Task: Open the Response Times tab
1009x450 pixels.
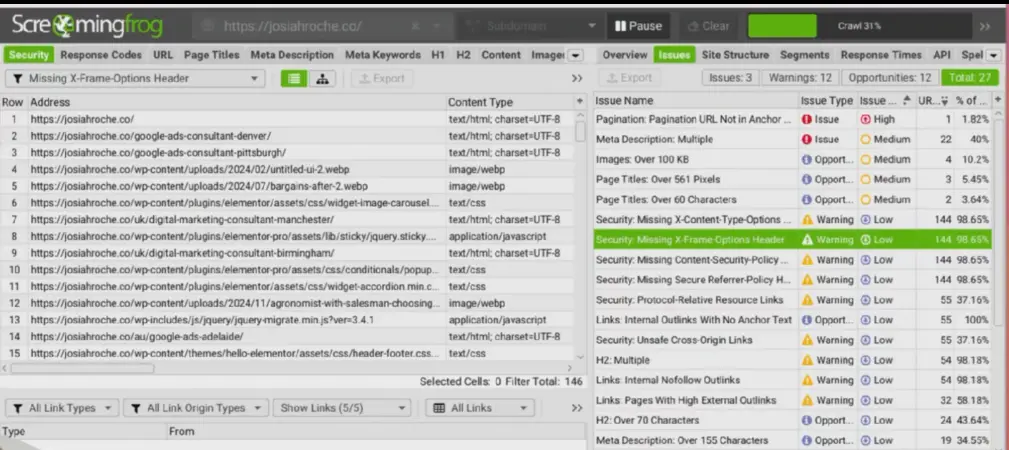Action: coord(881,55)
